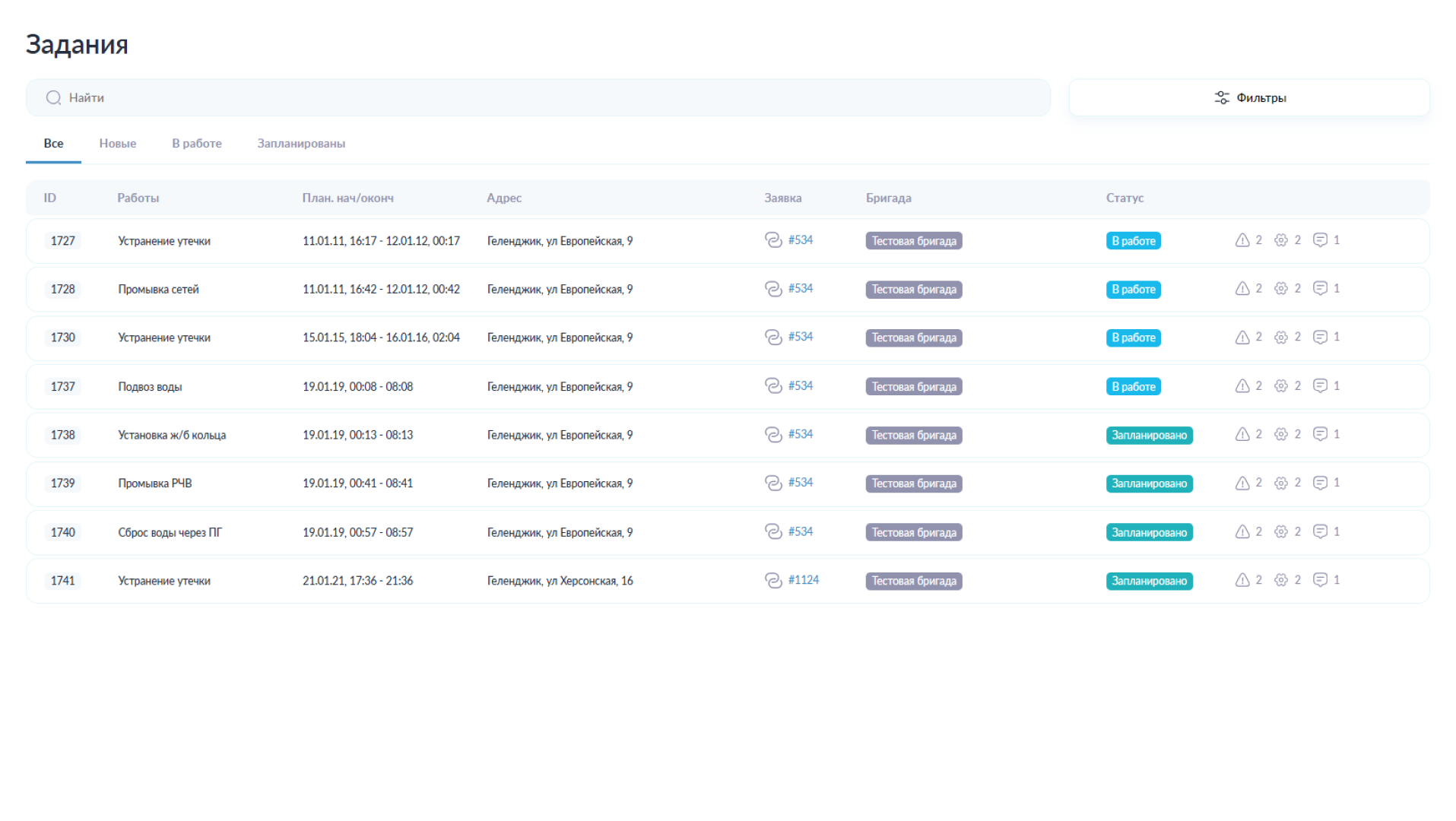The image size is (1456, 821).
Task: Click the linked request icon in row 1738
Action: (x=772, y=435)
